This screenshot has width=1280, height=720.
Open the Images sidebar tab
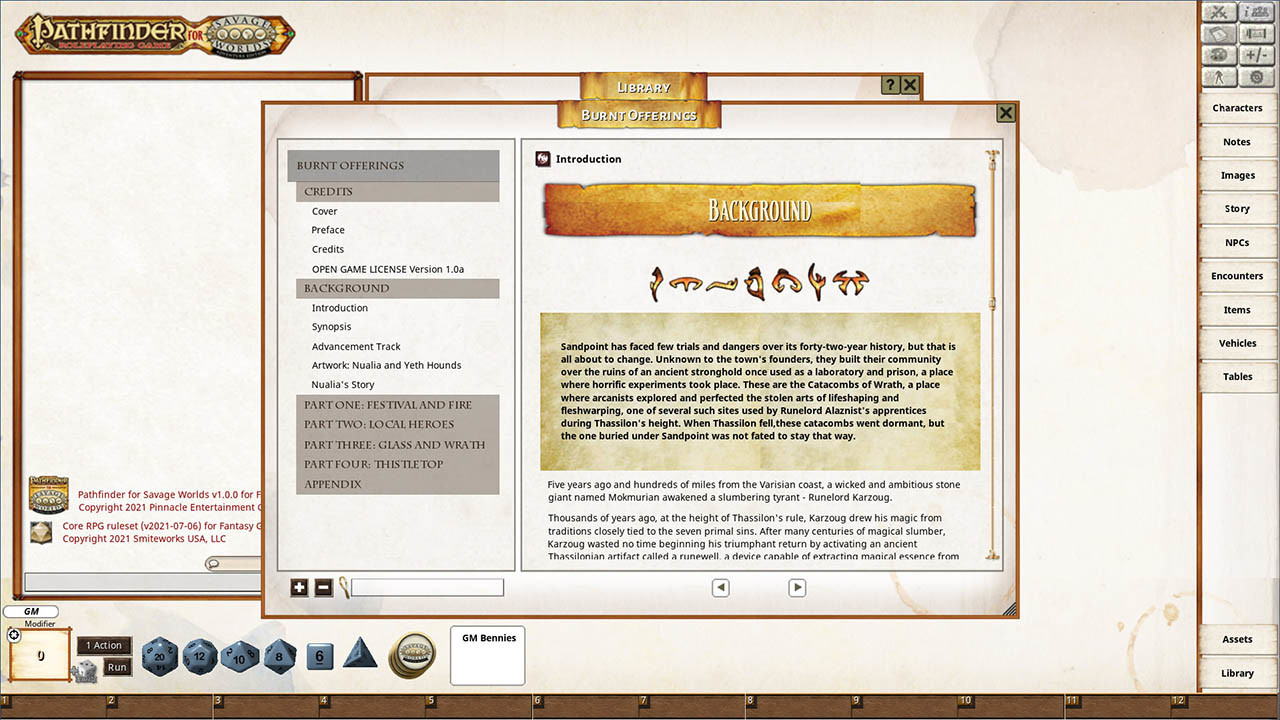click(x=1237, y=175)
